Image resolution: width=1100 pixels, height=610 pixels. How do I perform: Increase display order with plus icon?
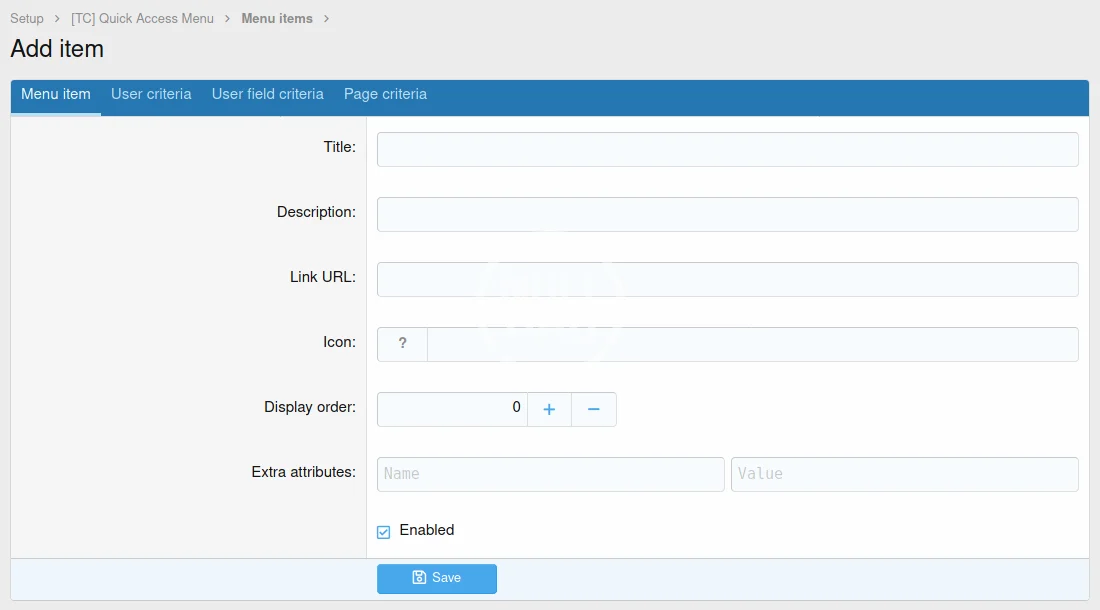(x=549, y=409)
